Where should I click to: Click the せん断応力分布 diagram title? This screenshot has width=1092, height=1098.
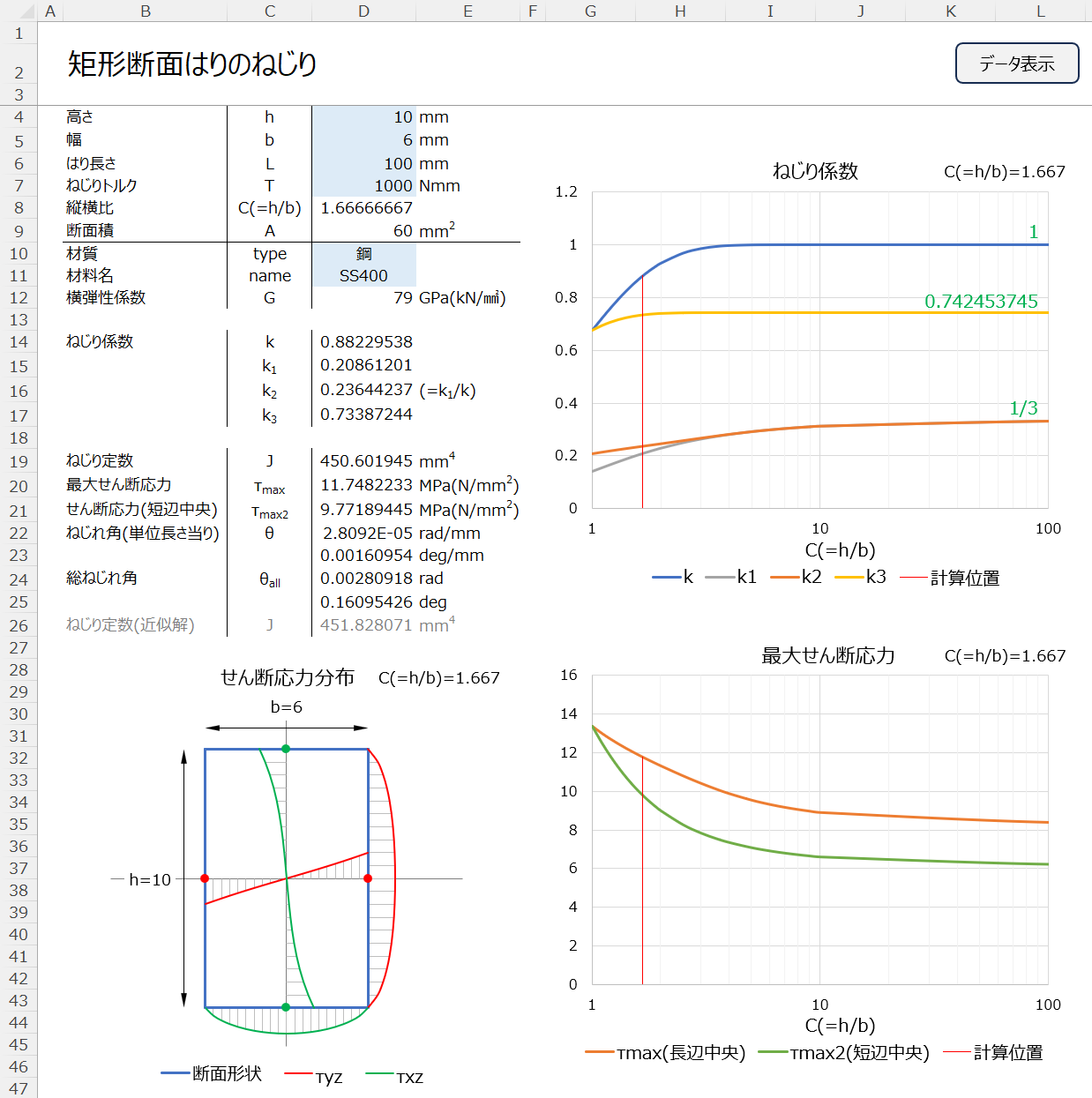click(x=287, y=677)
